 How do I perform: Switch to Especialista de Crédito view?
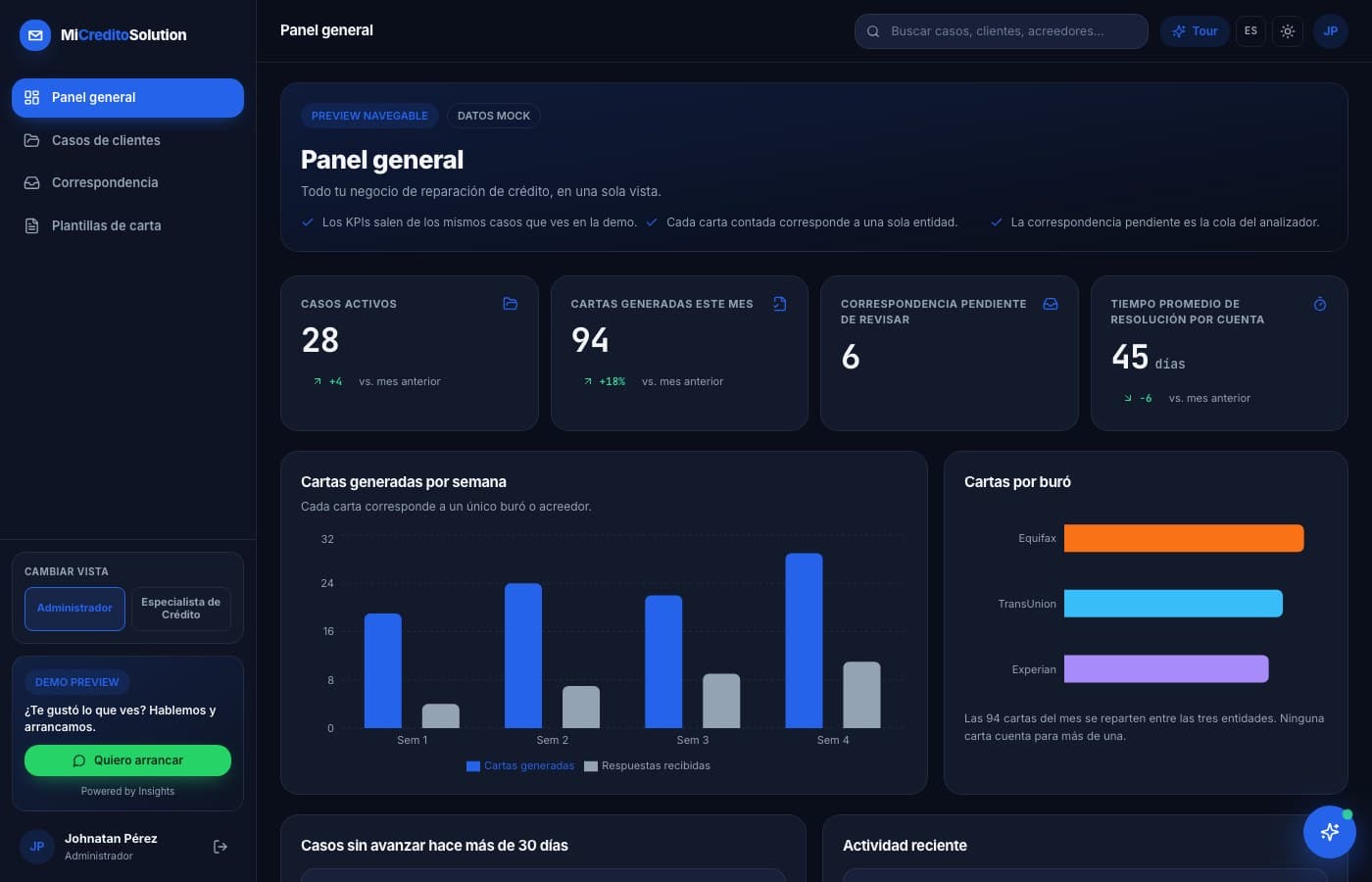pos(181,609)
